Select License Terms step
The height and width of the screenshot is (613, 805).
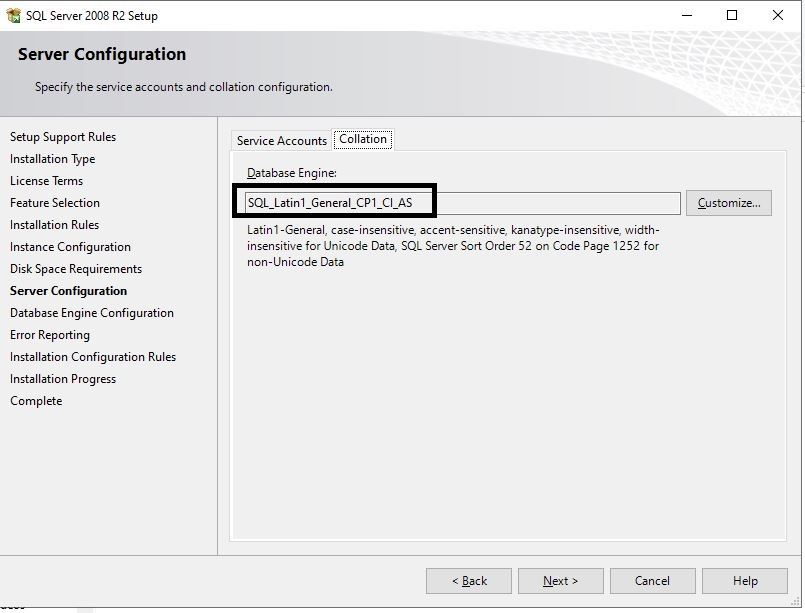tap(46, 181)
